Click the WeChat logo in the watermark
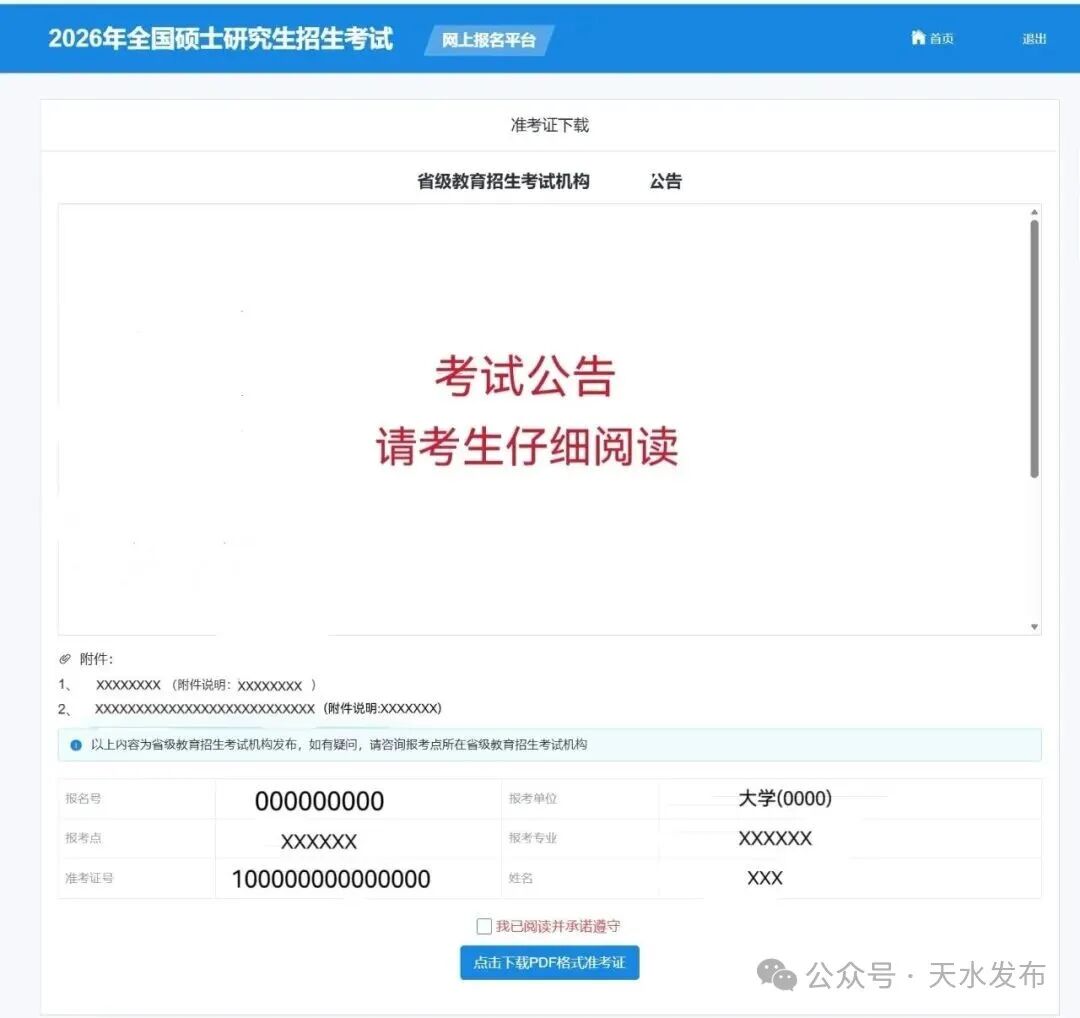Screen dimensions: 1080x1018 [x=777, y=974]
